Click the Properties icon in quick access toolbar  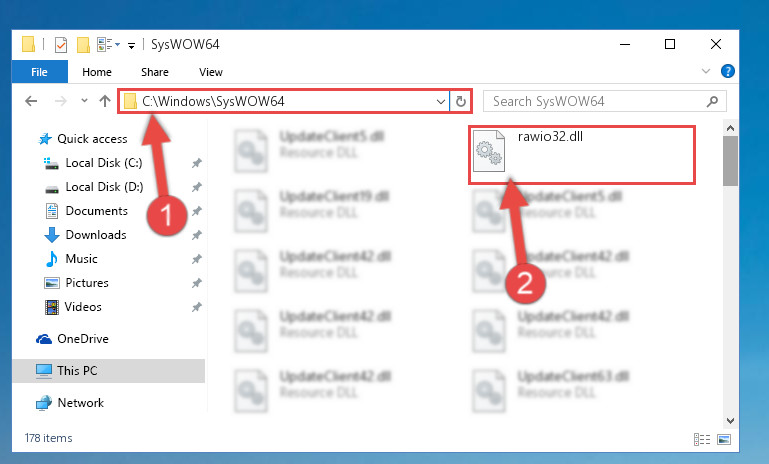pyautogui.click(x=61, y=45)
